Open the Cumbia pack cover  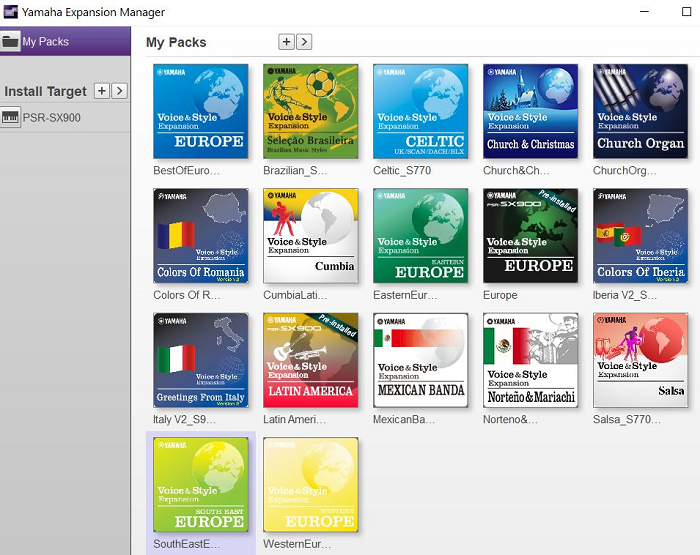[x=311, y=236]
